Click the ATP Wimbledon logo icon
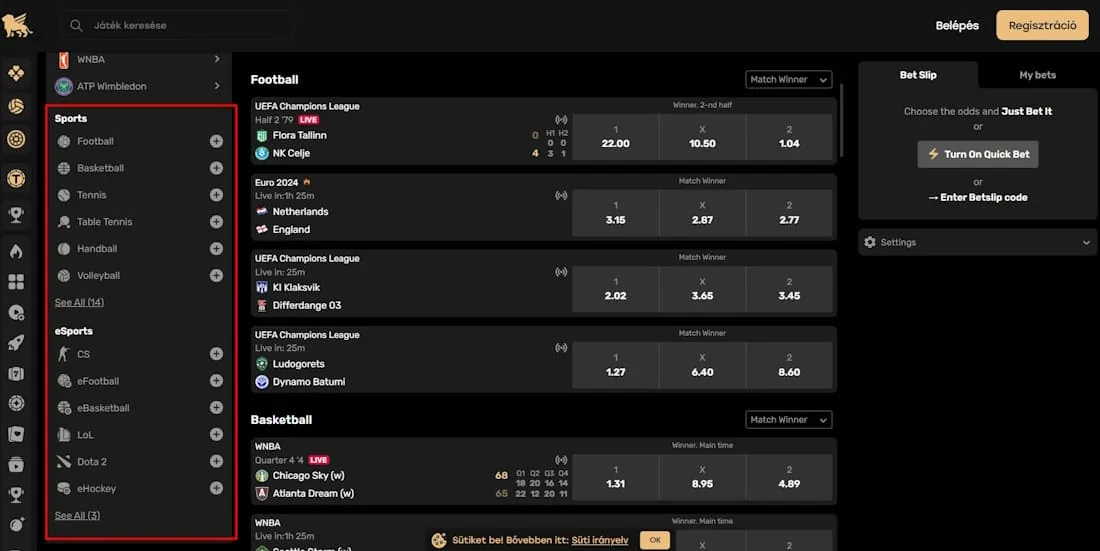This screenshot has width=1100, height=551. [64, 86]
